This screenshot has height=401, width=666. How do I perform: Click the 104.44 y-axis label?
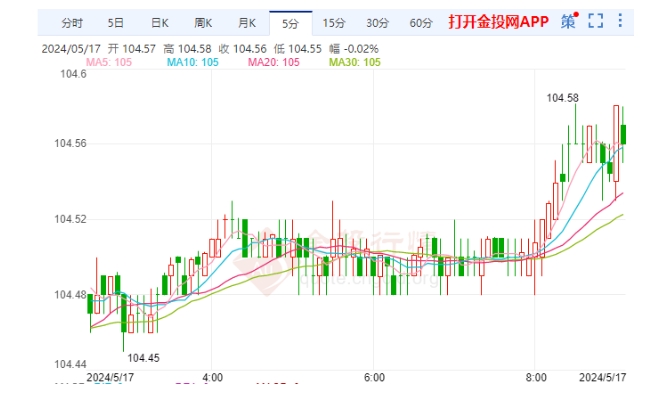(70, 364)
